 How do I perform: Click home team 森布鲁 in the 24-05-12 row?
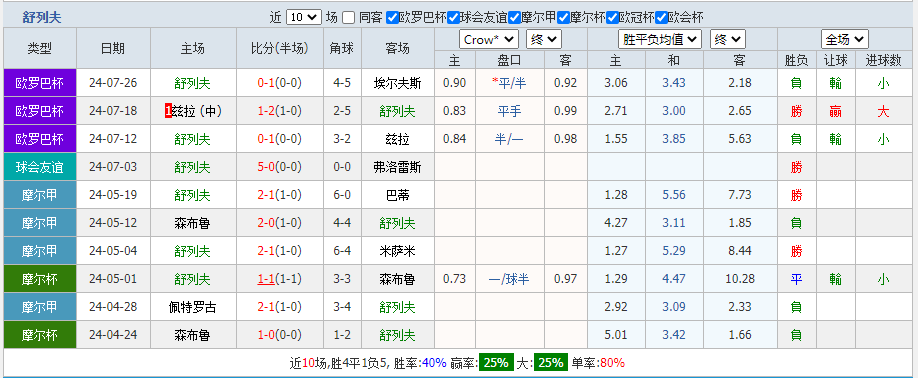193,223
